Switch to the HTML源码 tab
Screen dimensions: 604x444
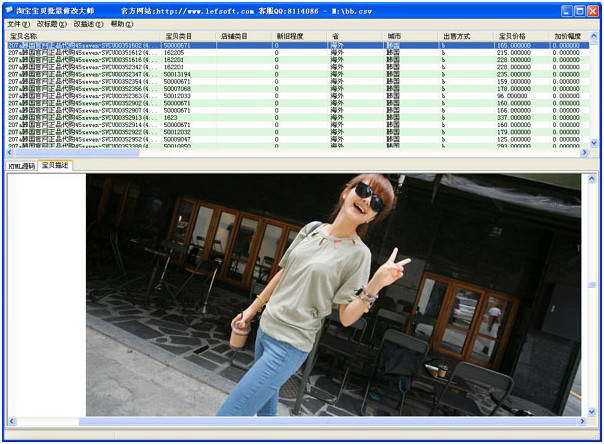tap(21, 166)
